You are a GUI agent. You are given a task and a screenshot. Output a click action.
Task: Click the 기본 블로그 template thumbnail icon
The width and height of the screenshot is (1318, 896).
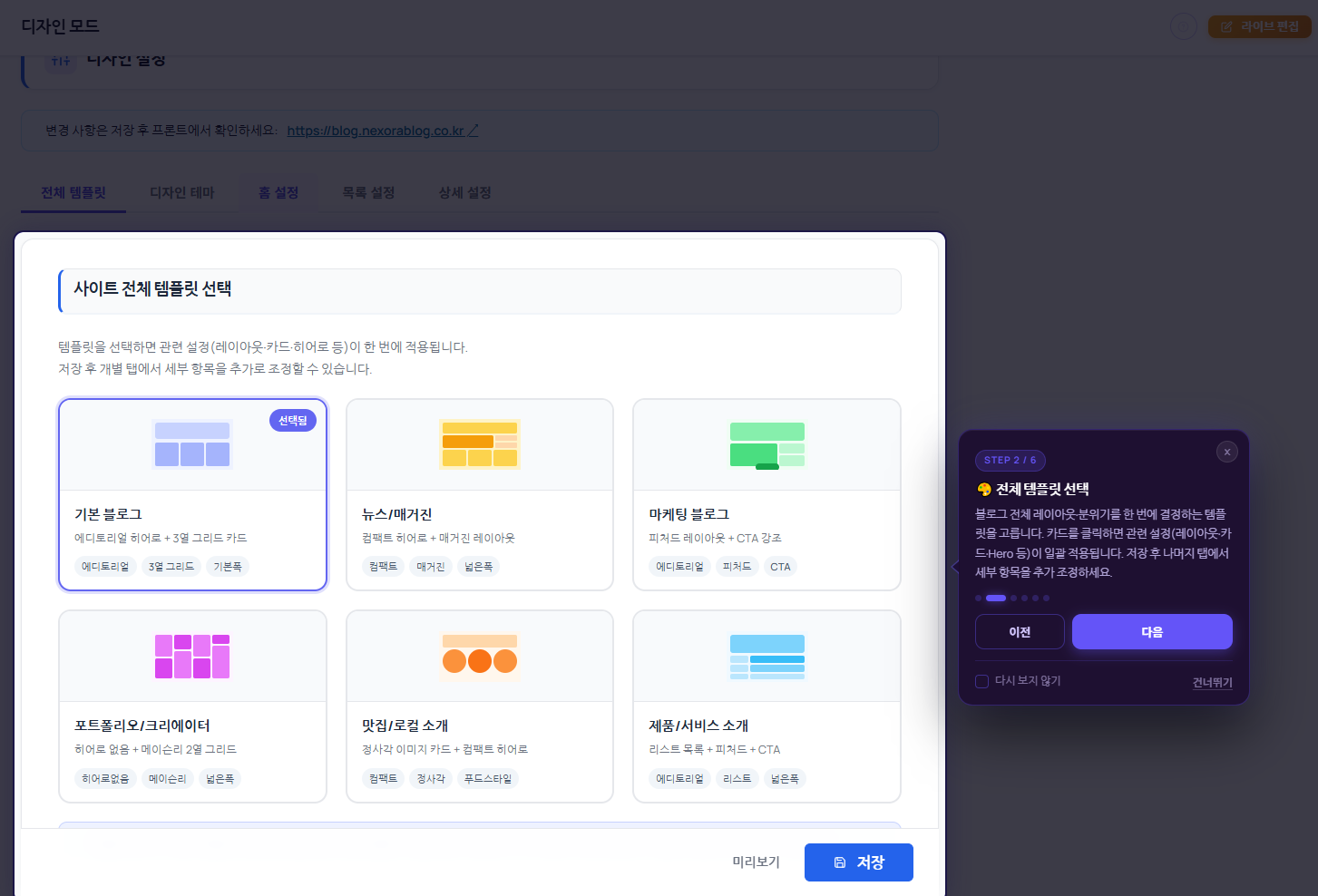(192, 444)
